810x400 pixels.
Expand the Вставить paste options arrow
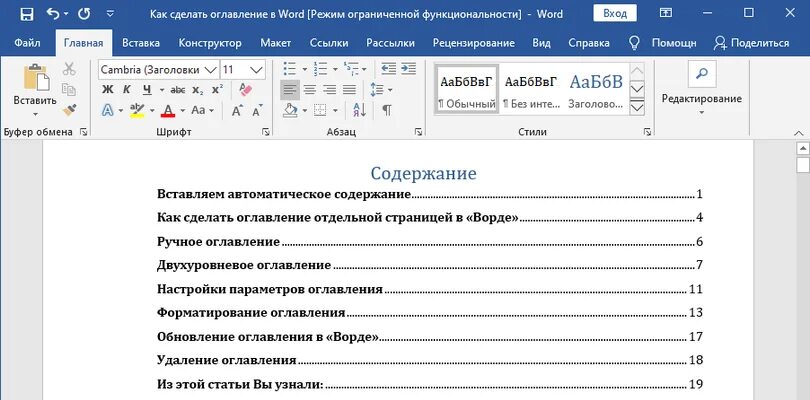tap(35, 114)
